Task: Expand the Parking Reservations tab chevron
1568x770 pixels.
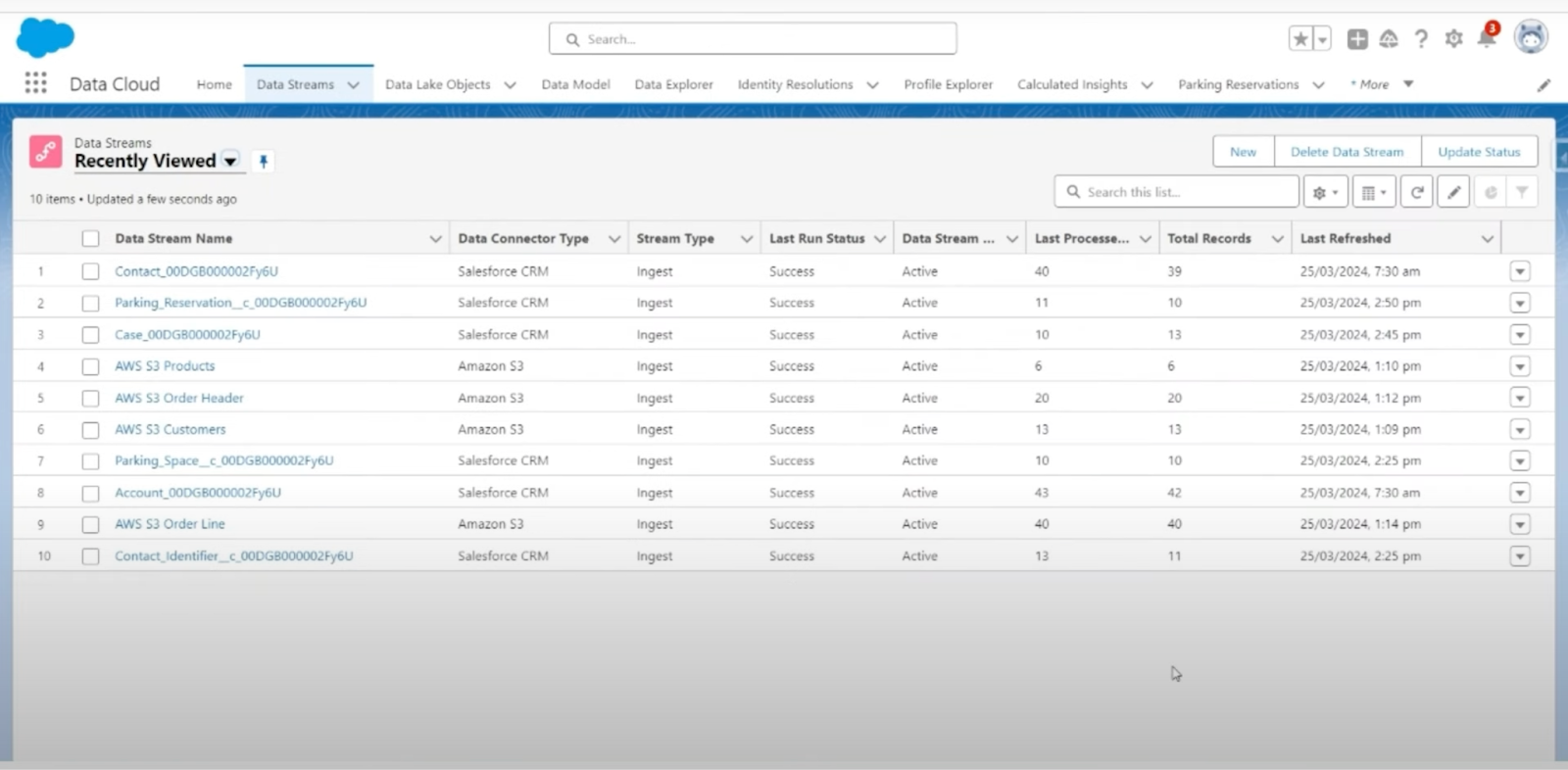Action: (x=1318, y=85)
